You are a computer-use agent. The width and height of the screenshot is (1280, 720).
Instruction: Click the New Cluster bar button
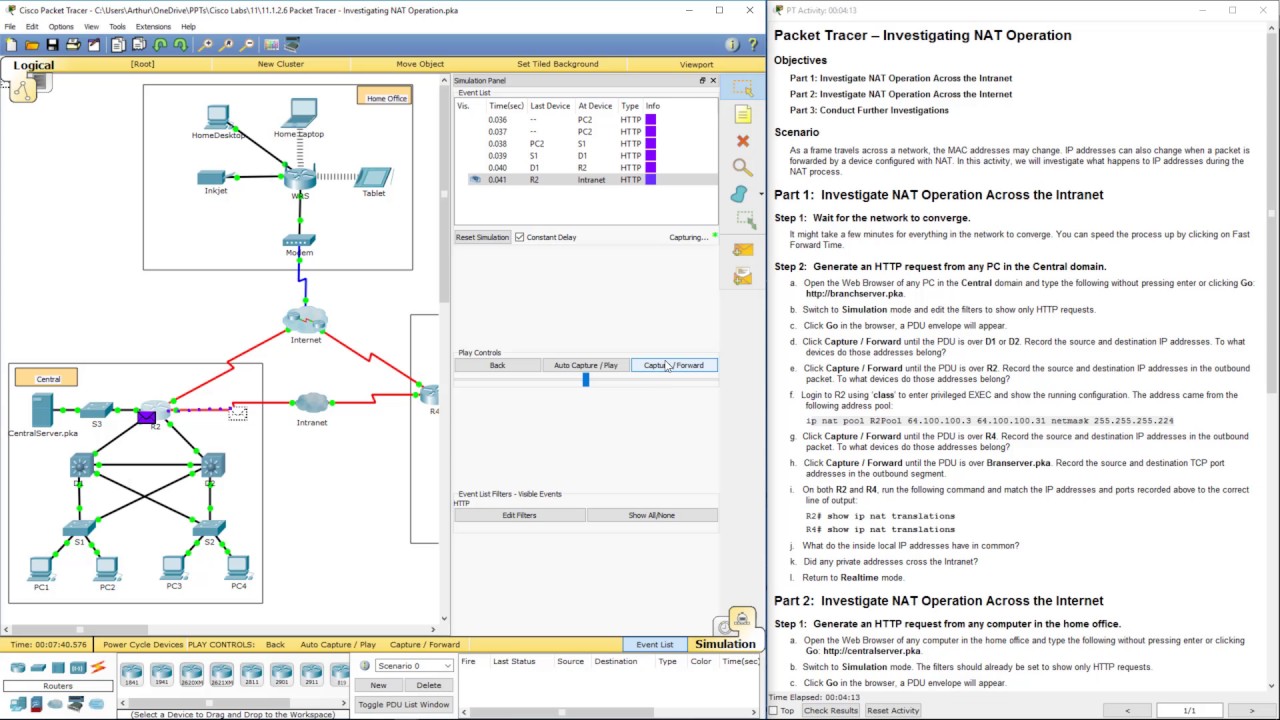281,64
